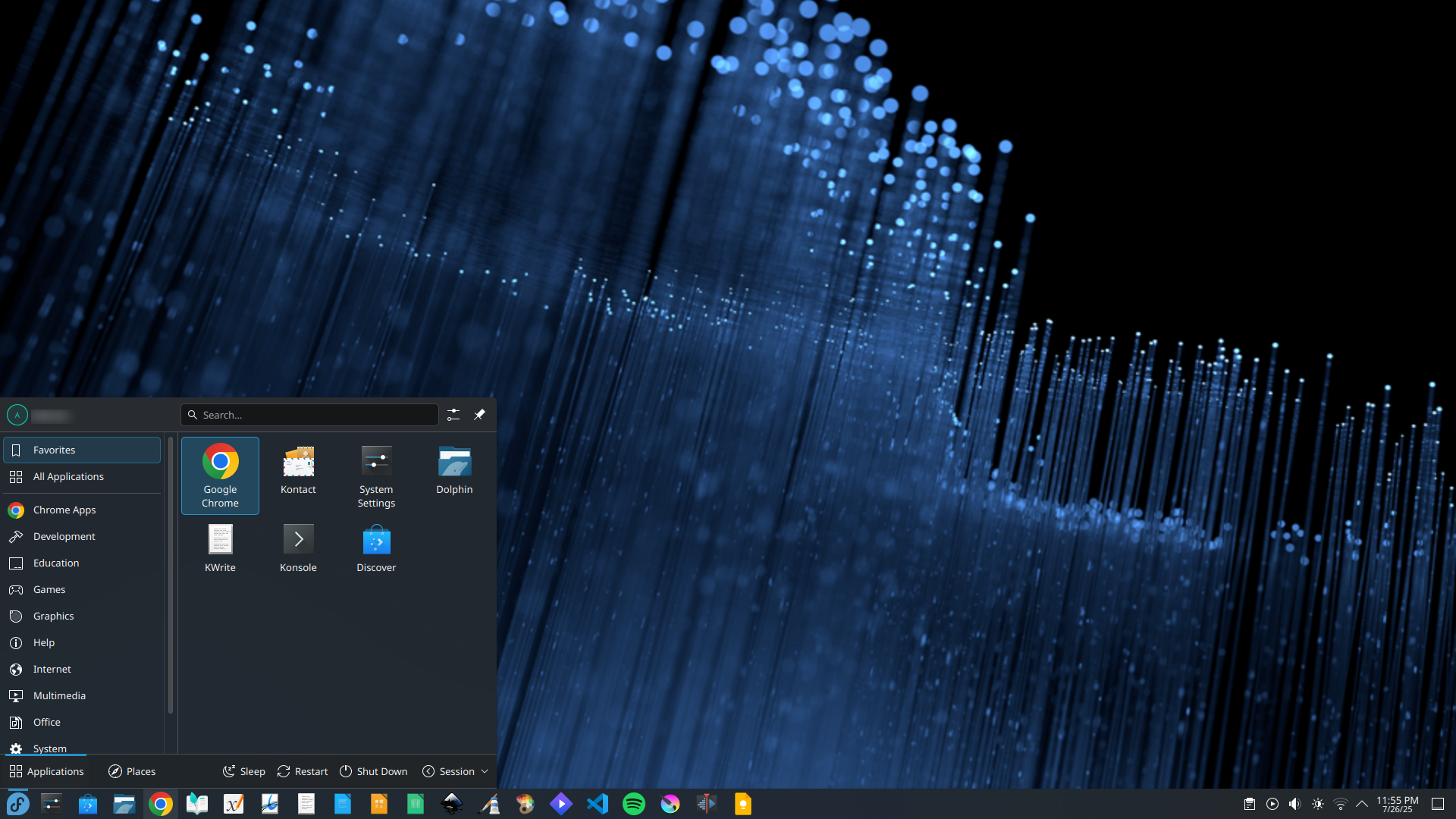The height and width of the screenshot is (819, 1456).
Task: Click the Restart button
Action: pyautogui.click(x=303, y=771)
